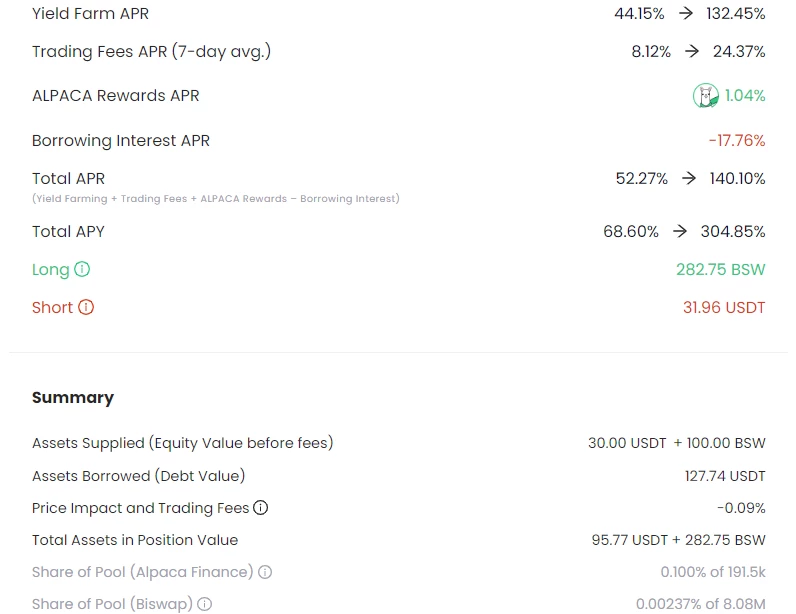This screenshot has height=614, width=796.
Task: Click the Short info icon
Action: click(86, 307)
